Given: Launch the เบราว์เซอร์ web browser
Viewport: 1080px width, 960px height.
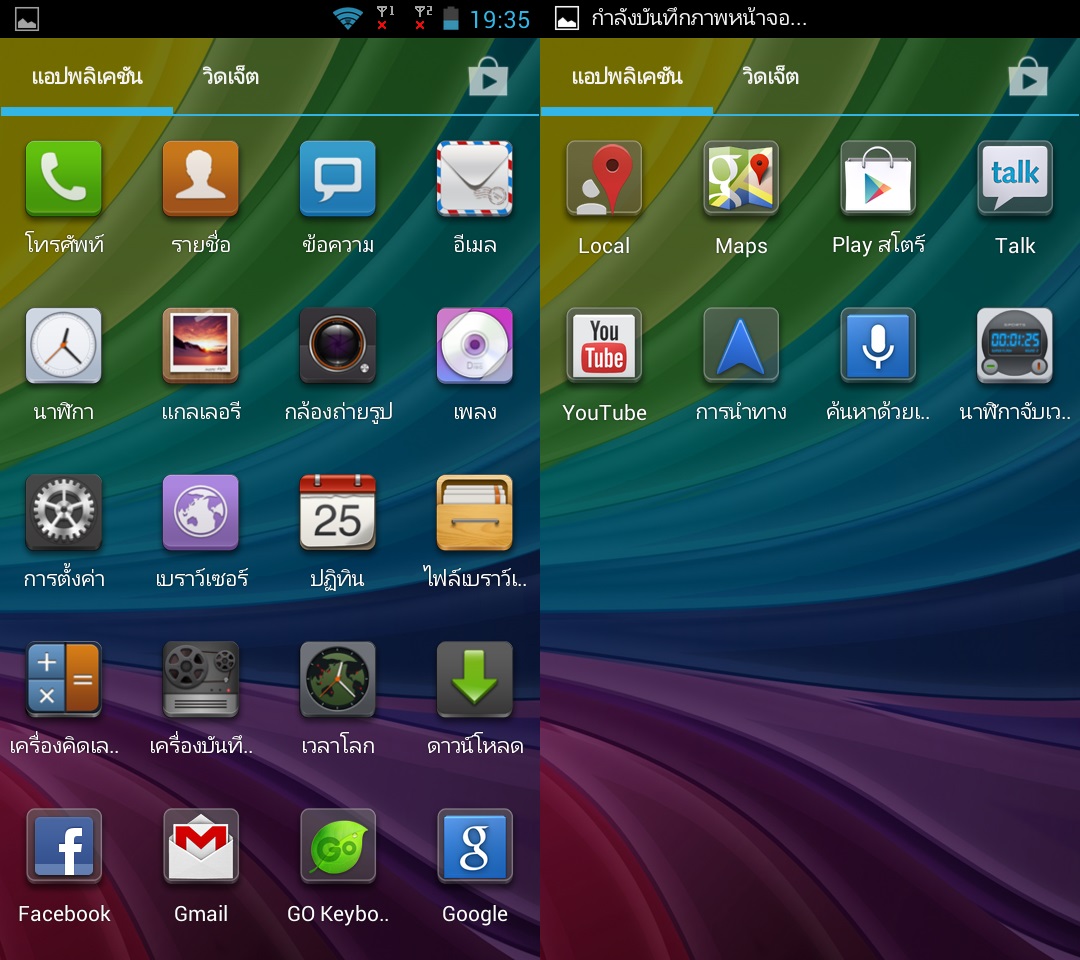Looking at the screenshot, I should coord(200,512).
